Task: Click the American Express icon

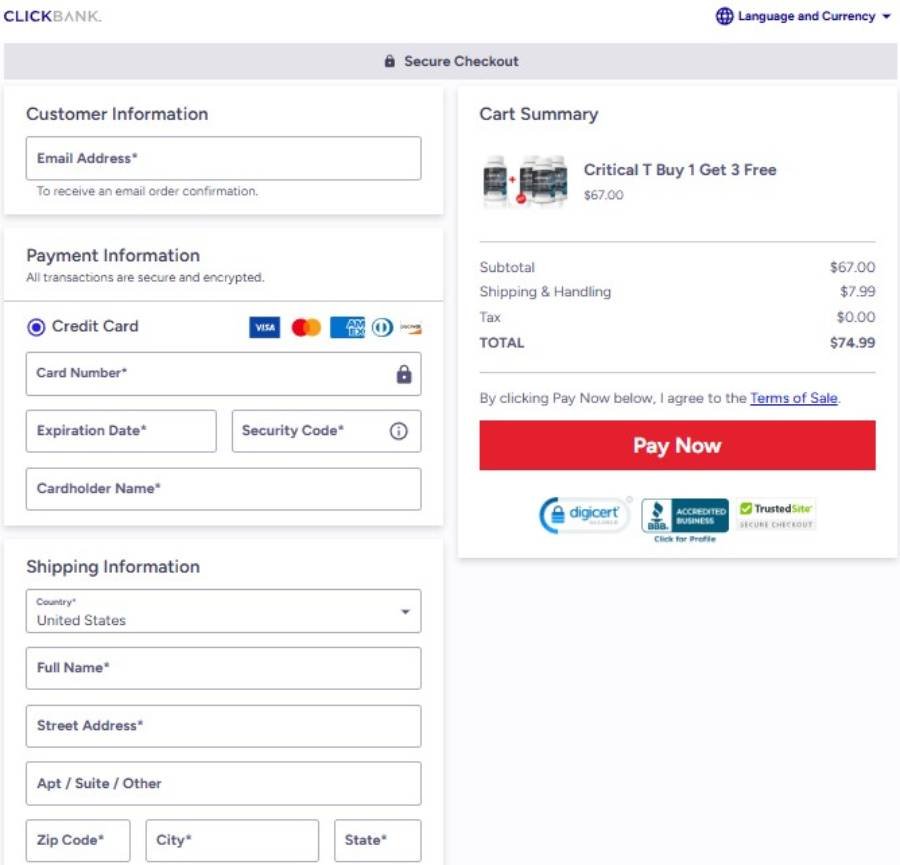Action: click(x=345, y=326)
